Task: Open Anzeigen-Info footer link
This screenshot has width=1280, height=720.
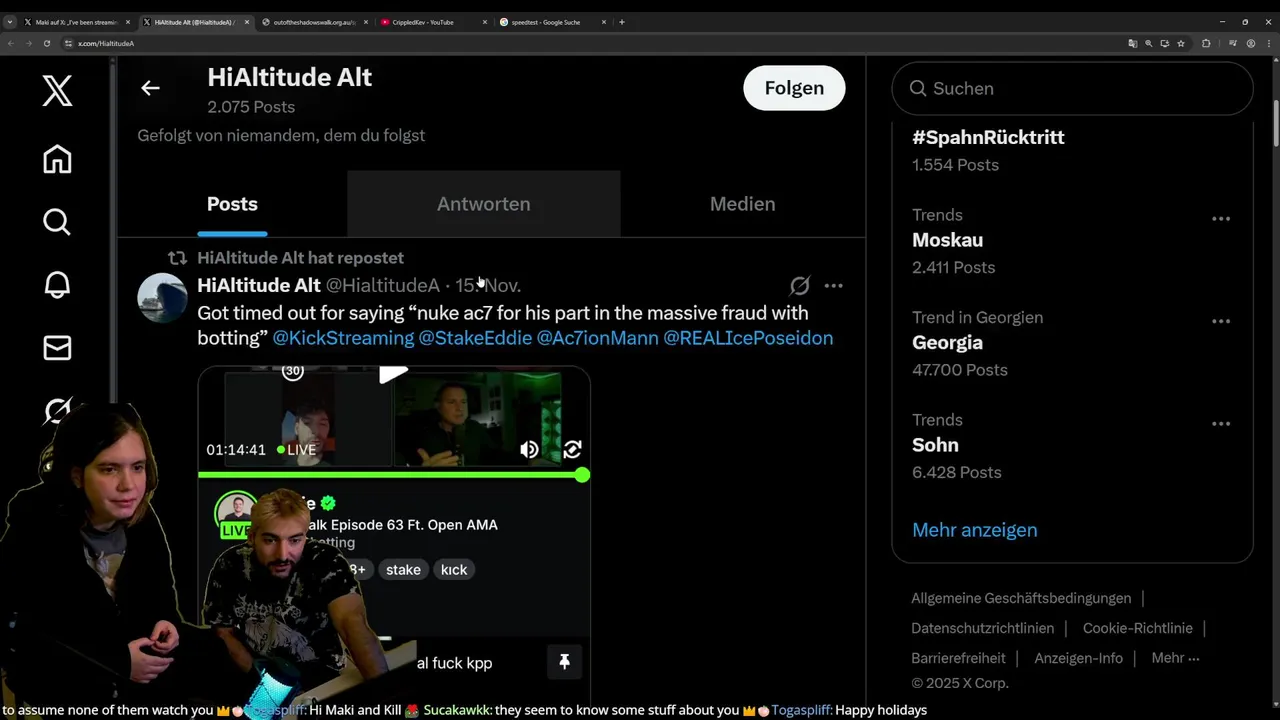Action: (x=1078, y=658)
